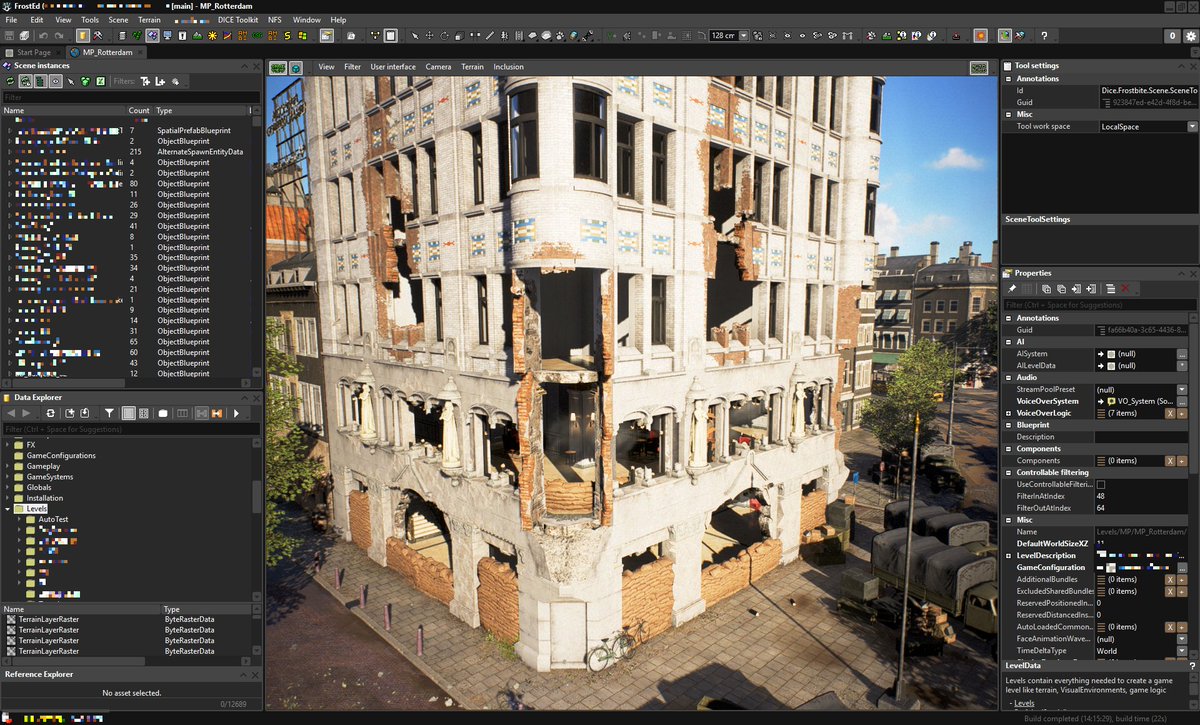Image resolution: width=1200 pixels, height=725 pixels.
Task: Collapse the Levels folder in Data Explorer
Action: tap(8, 509)
